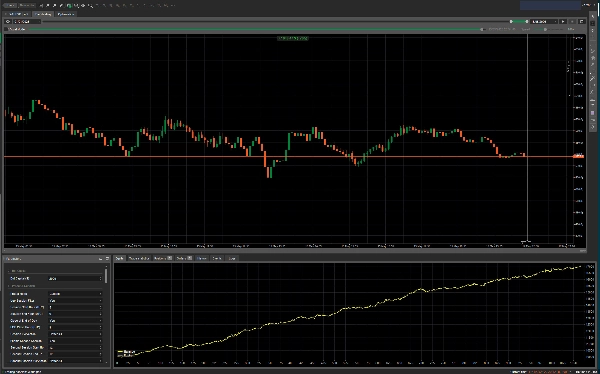Collapse the Parameters panel header minimize icon
The image size is (600, 374).
click(101, 259)
